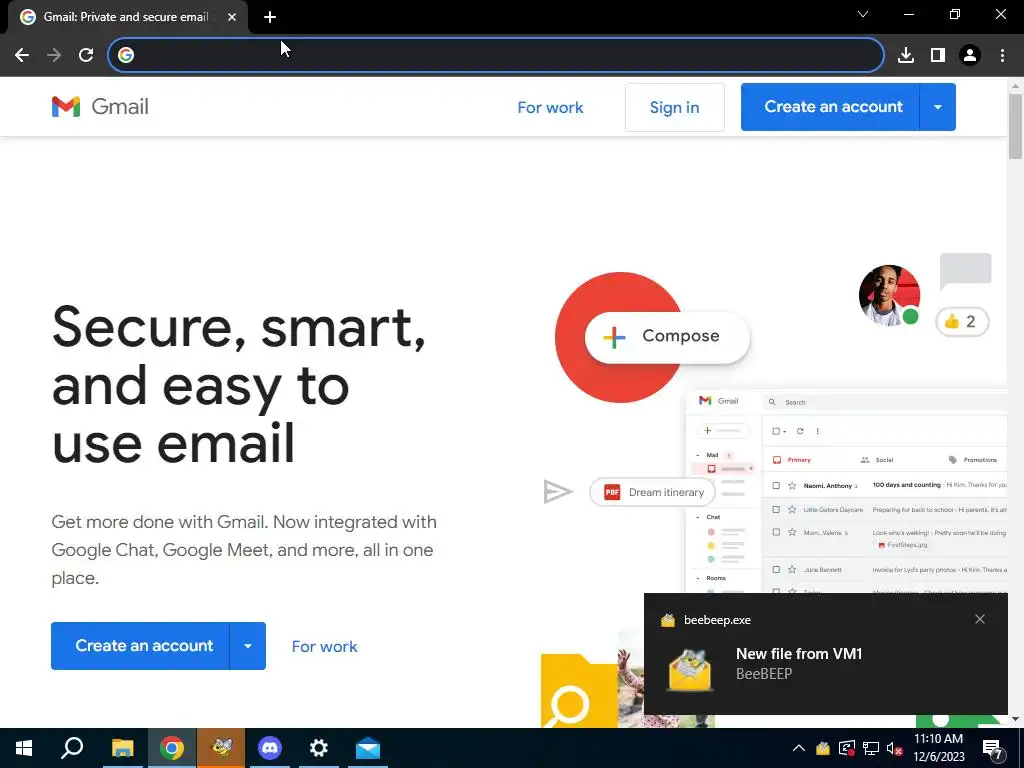This screenshot has height=768, width=1024.
Task: Click the Dream itinerary PDF chip
Action: coord(652,492)
